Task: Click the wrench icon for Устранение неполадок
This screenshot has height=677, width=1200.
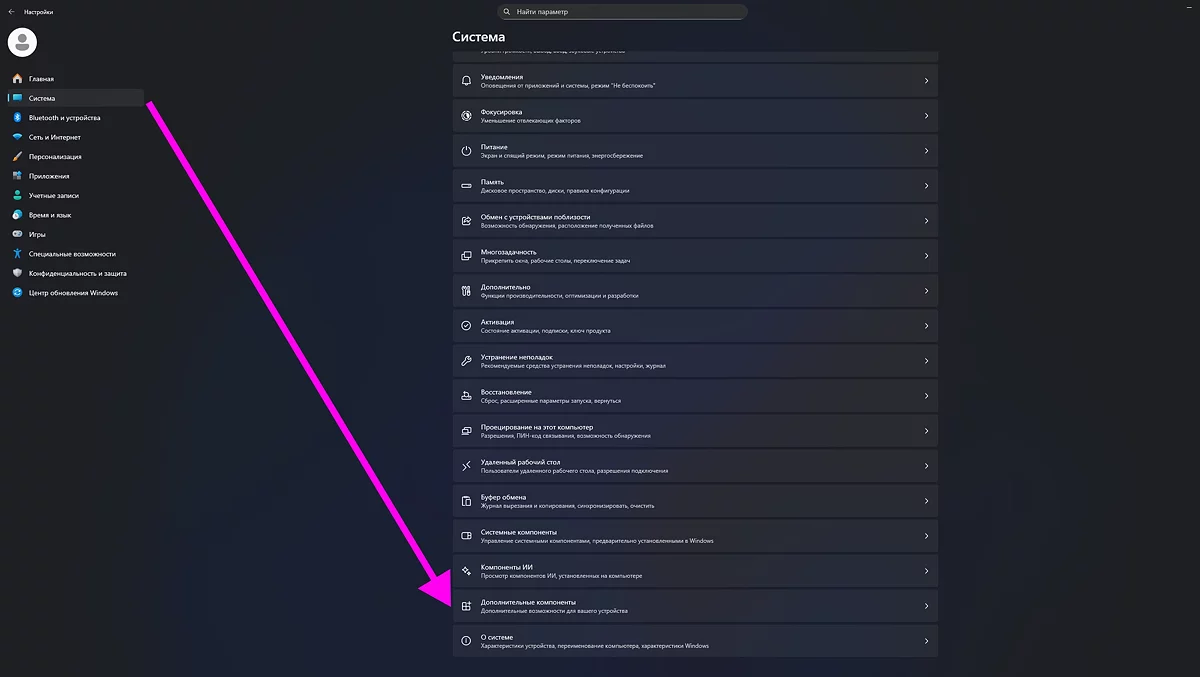Action: pyautogui.click(x=466, y=361)
